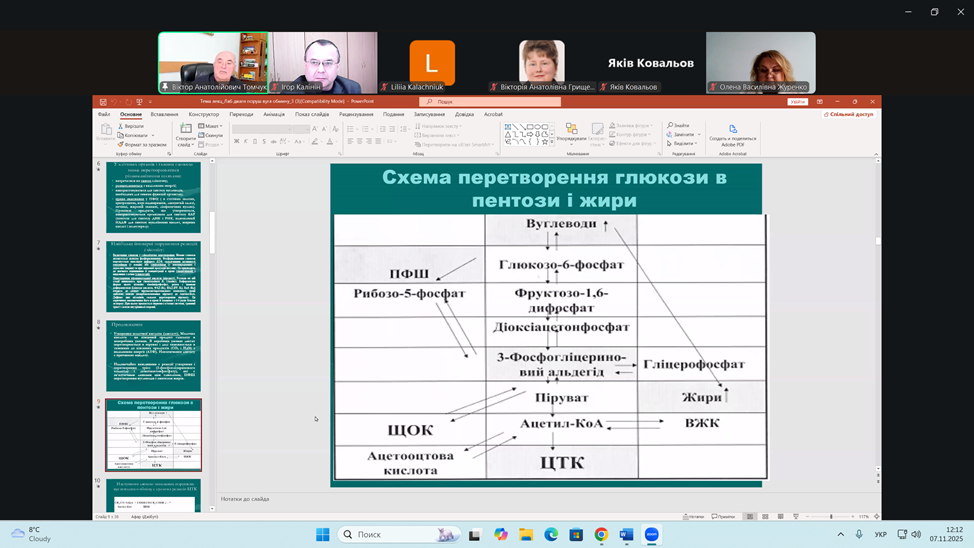Open comments from the status bar
The width and height of the screenshot is (974, 548).
(723, 516)
